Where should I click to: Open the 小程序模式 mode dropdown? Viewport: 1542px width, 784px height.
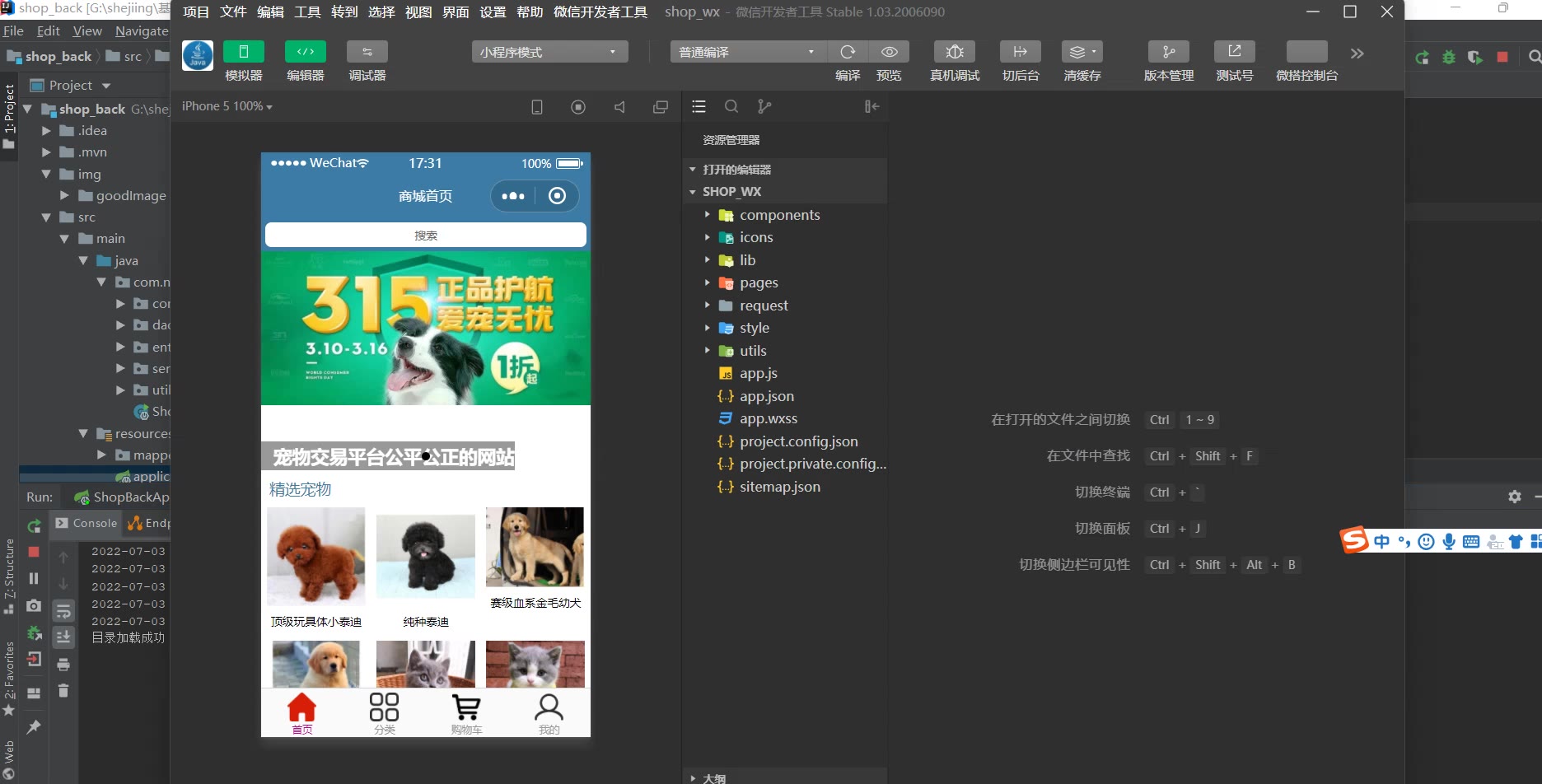tap(549, 52)
